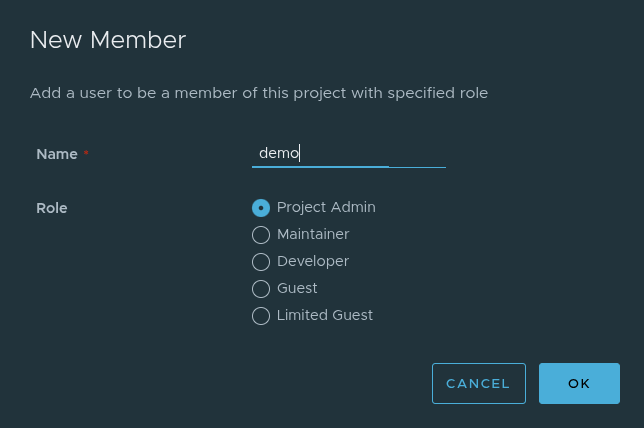Image resolution: width=644 pixels, height=428 pixels.
Task: Enable the Limited Guest radio circle
Action: [261, 316]
